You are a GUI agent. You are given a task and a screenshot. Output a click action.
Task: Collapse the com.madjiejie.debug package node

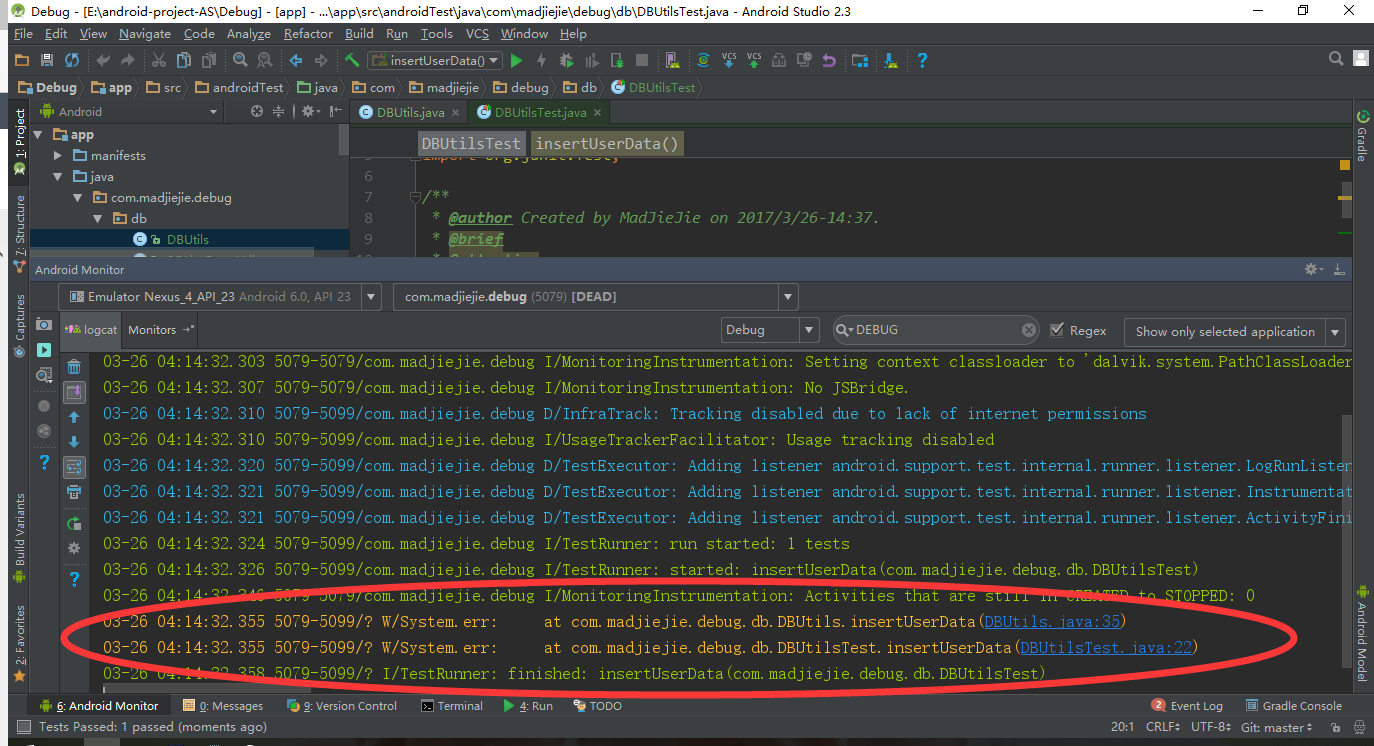[x=77, y=198]
